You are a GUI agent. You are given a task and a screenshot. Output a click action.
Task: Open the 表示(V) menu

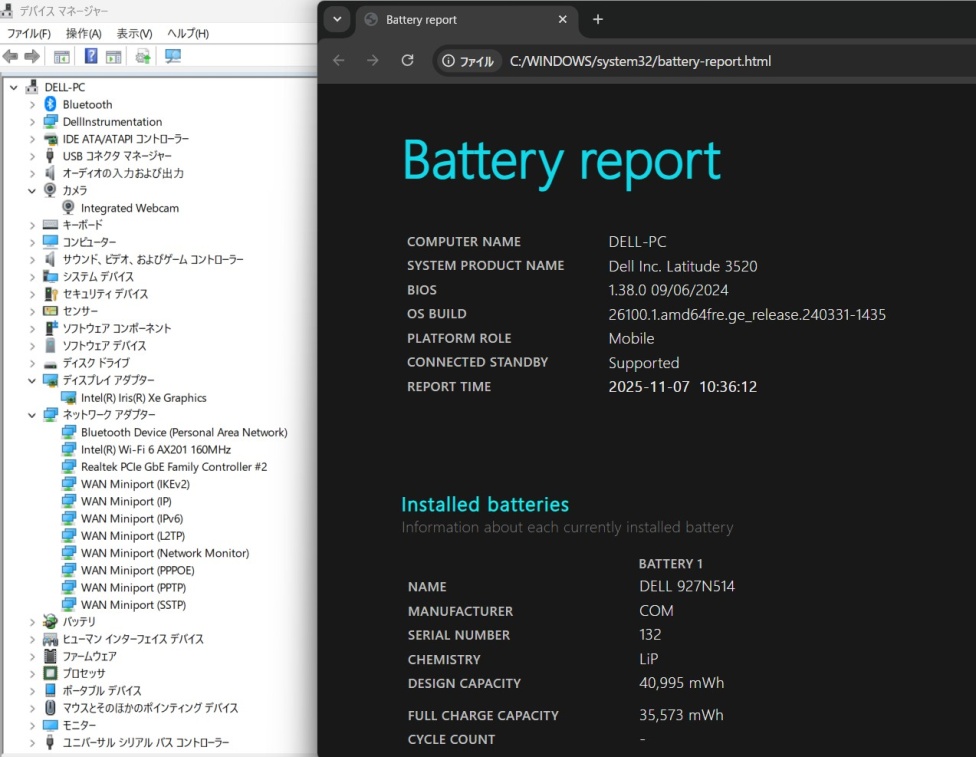(134, 34)
